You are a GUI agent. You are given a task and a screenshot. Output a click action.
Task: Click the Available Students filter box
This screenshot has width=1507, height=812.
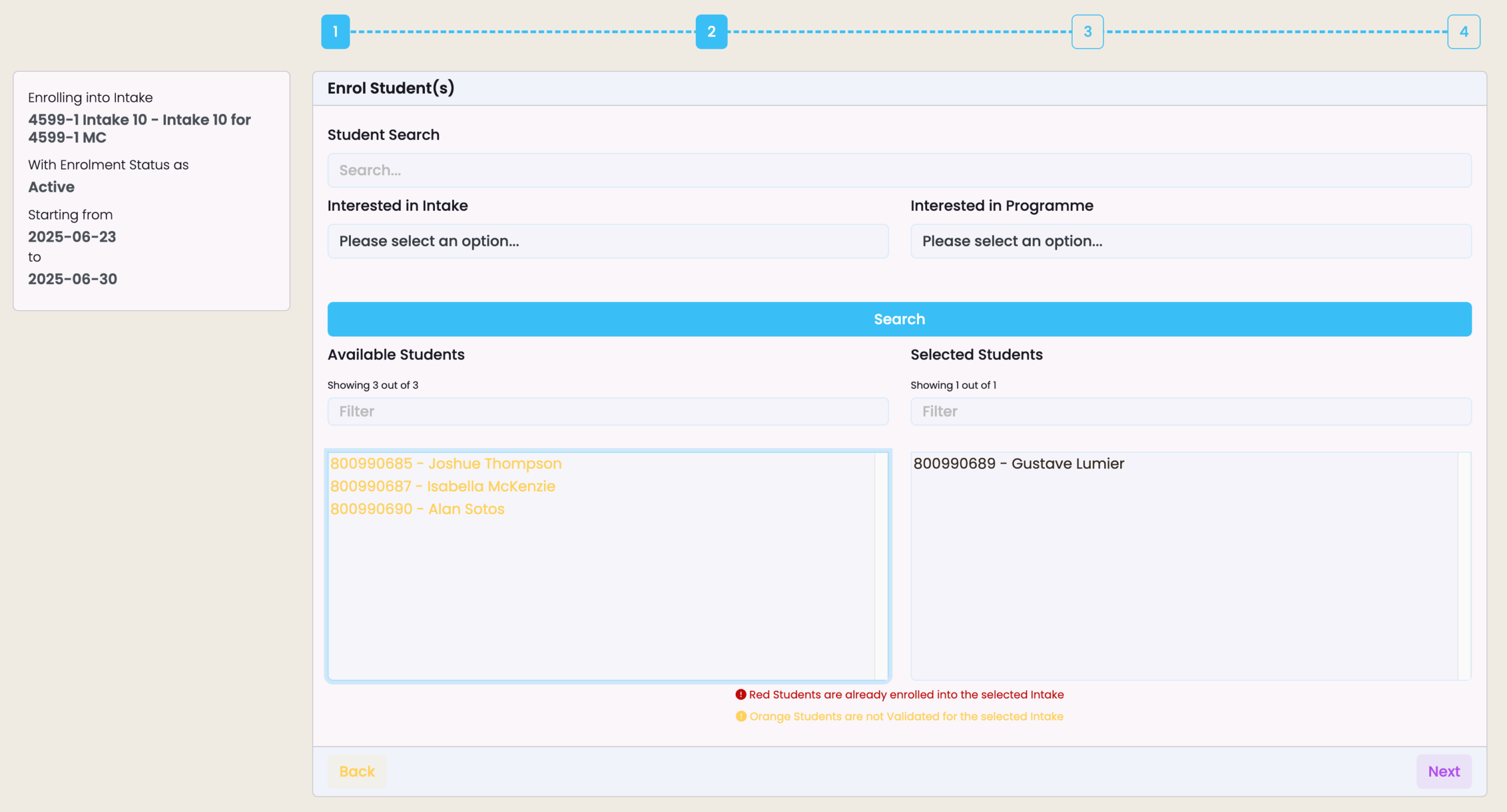608,411
